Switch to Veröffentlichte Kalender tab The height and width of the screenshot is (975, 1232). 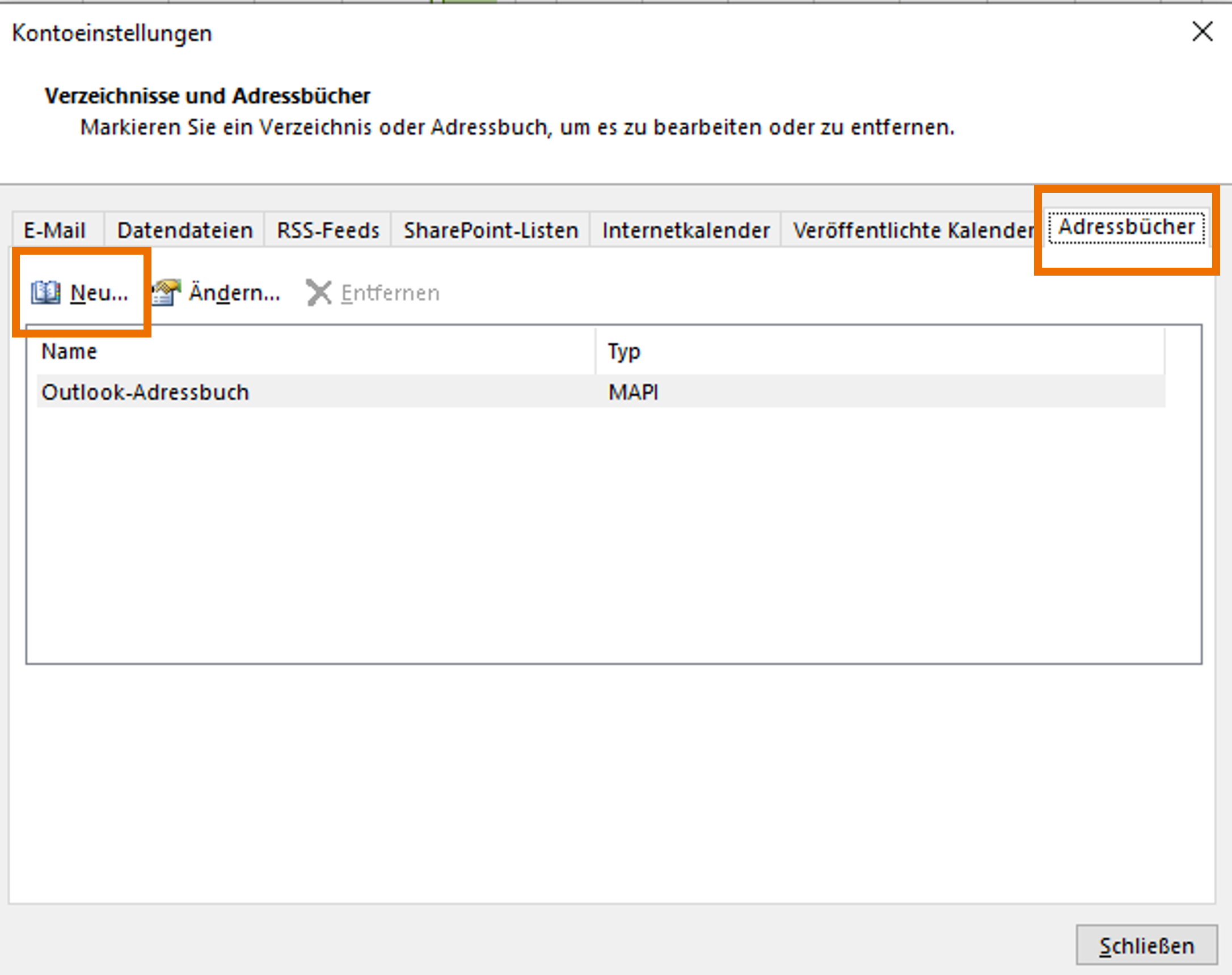tap(912, 231)
